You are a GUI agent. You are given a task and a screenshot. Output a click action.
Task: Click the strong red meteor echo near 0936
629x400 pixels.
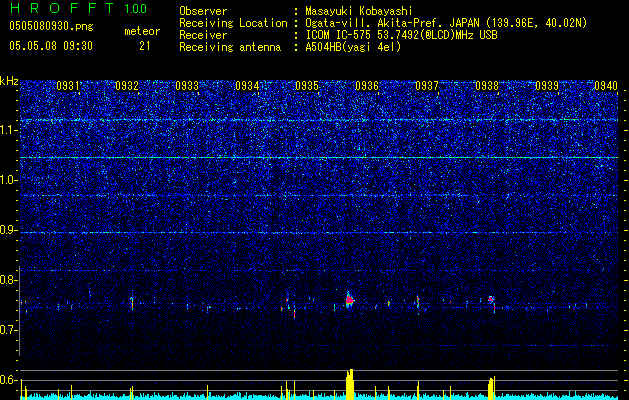click(349, 299)
